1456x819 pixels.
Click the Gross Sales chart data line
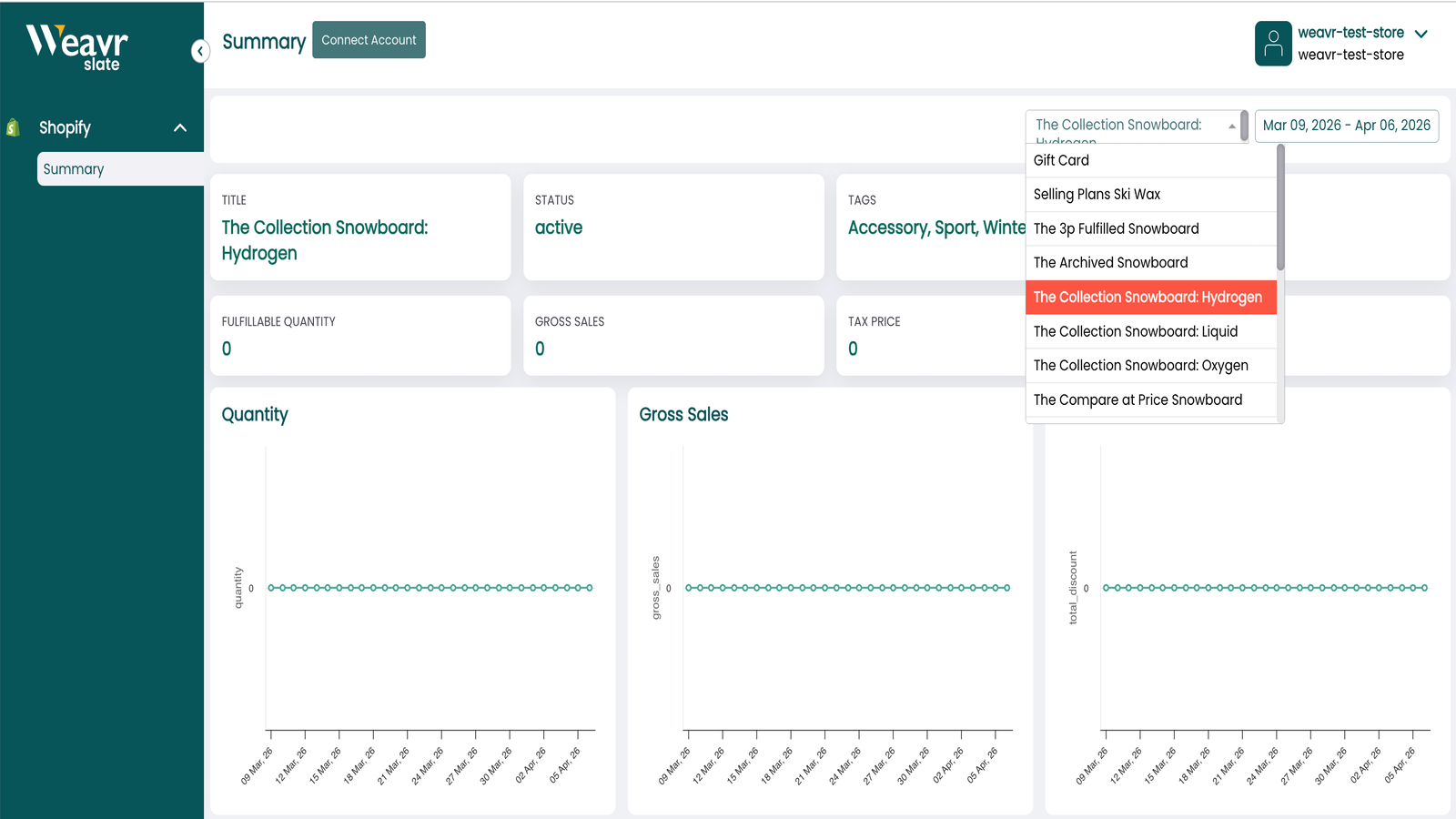tap(846, 587)
